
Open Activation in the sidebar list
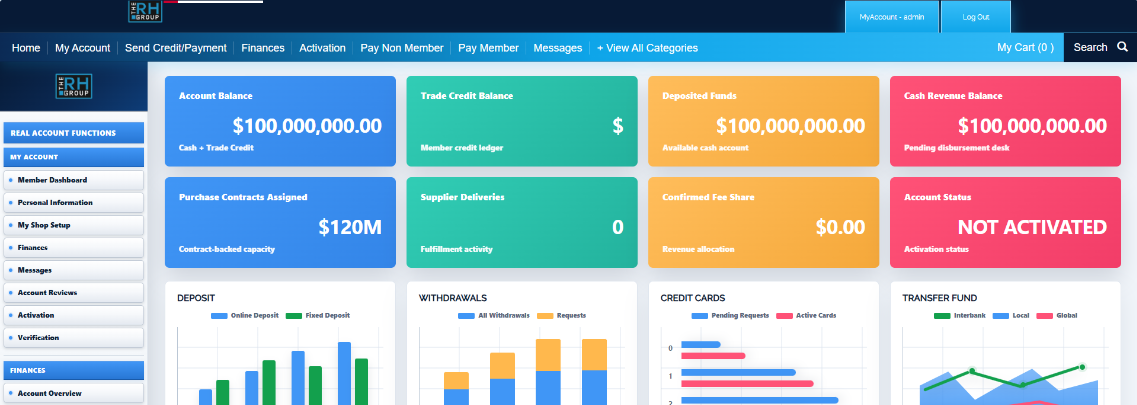coord(73,314)
